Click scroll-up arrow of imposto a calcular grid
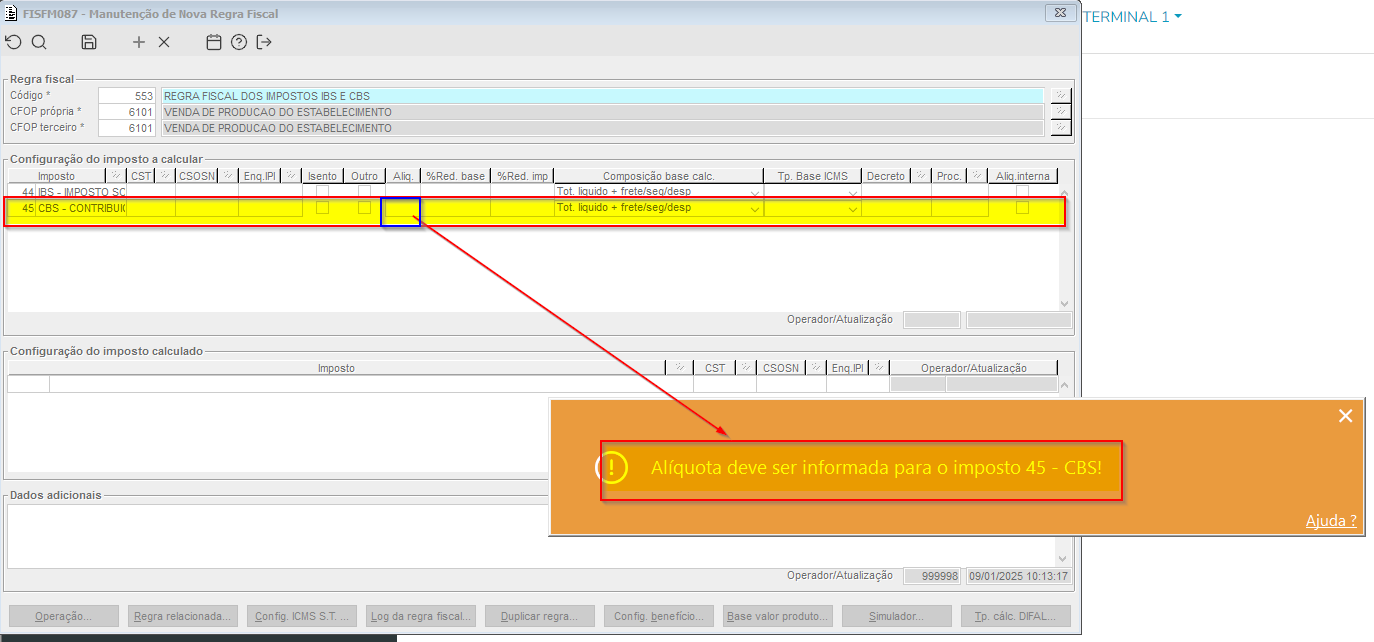Screen dimensions: 1374x642 tap(1064, 192)
